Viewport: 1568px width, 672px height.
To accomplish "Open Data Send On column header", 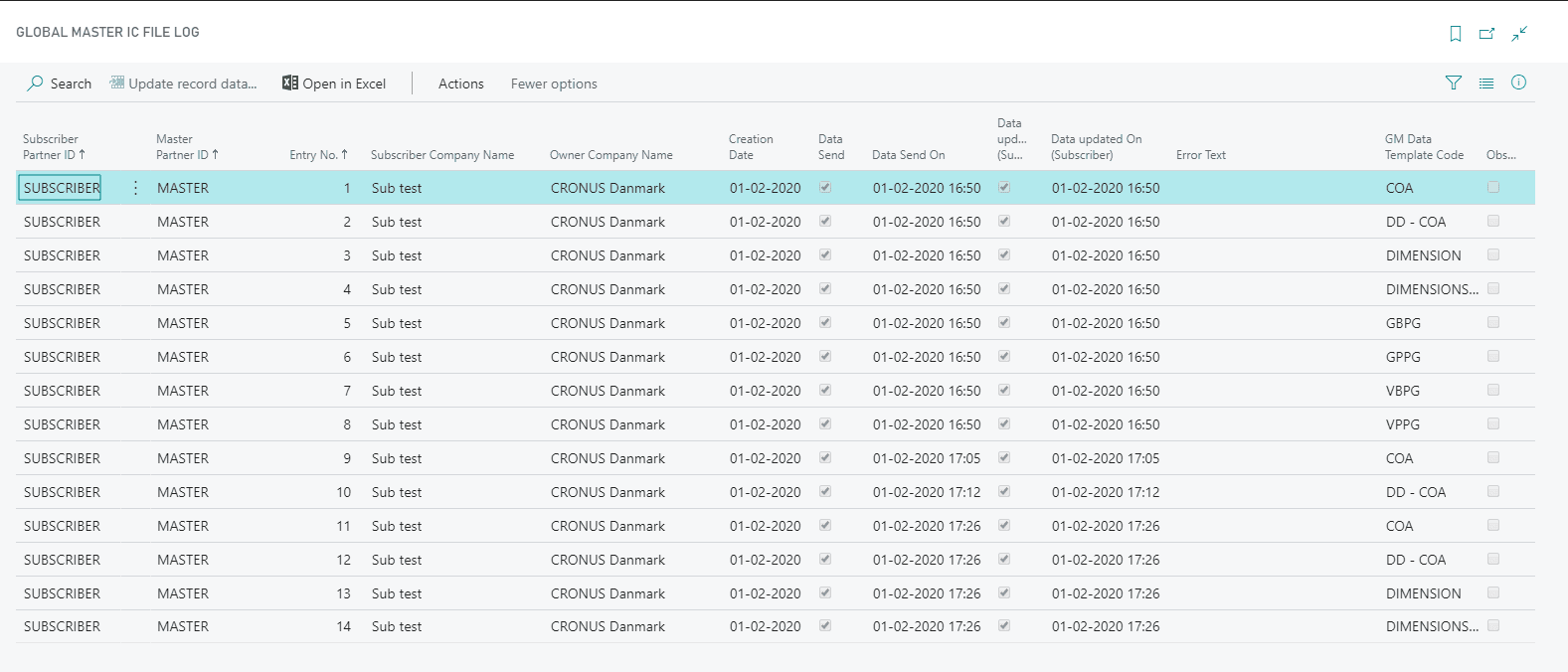I will coord(909,155).
